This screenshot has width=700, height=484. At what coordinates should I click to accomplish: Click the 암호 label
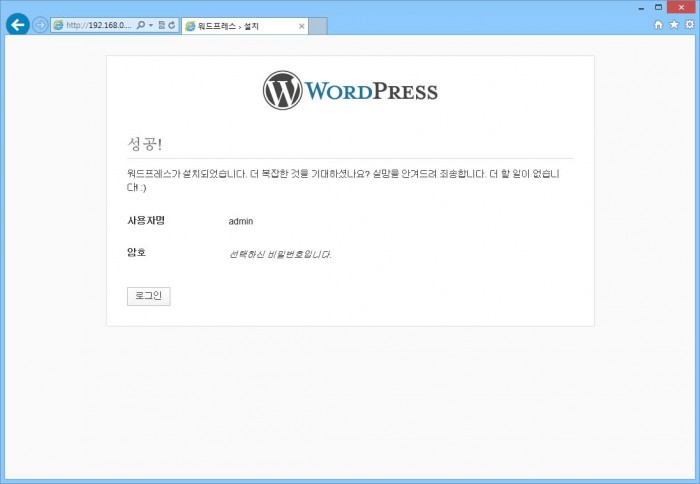click(x=137, y=253)
